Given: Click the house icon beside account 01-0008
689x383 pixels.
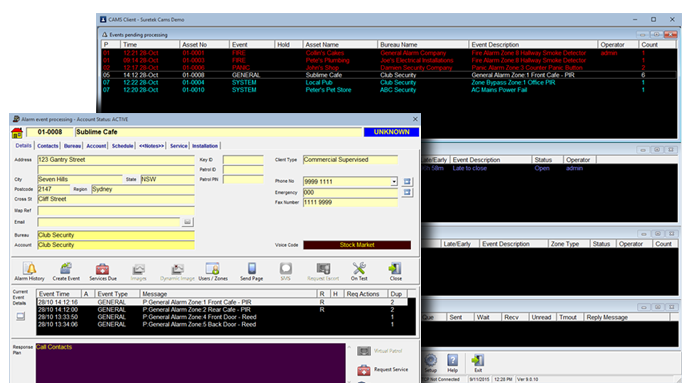Looking at the screenshot, I should (17, 132).
